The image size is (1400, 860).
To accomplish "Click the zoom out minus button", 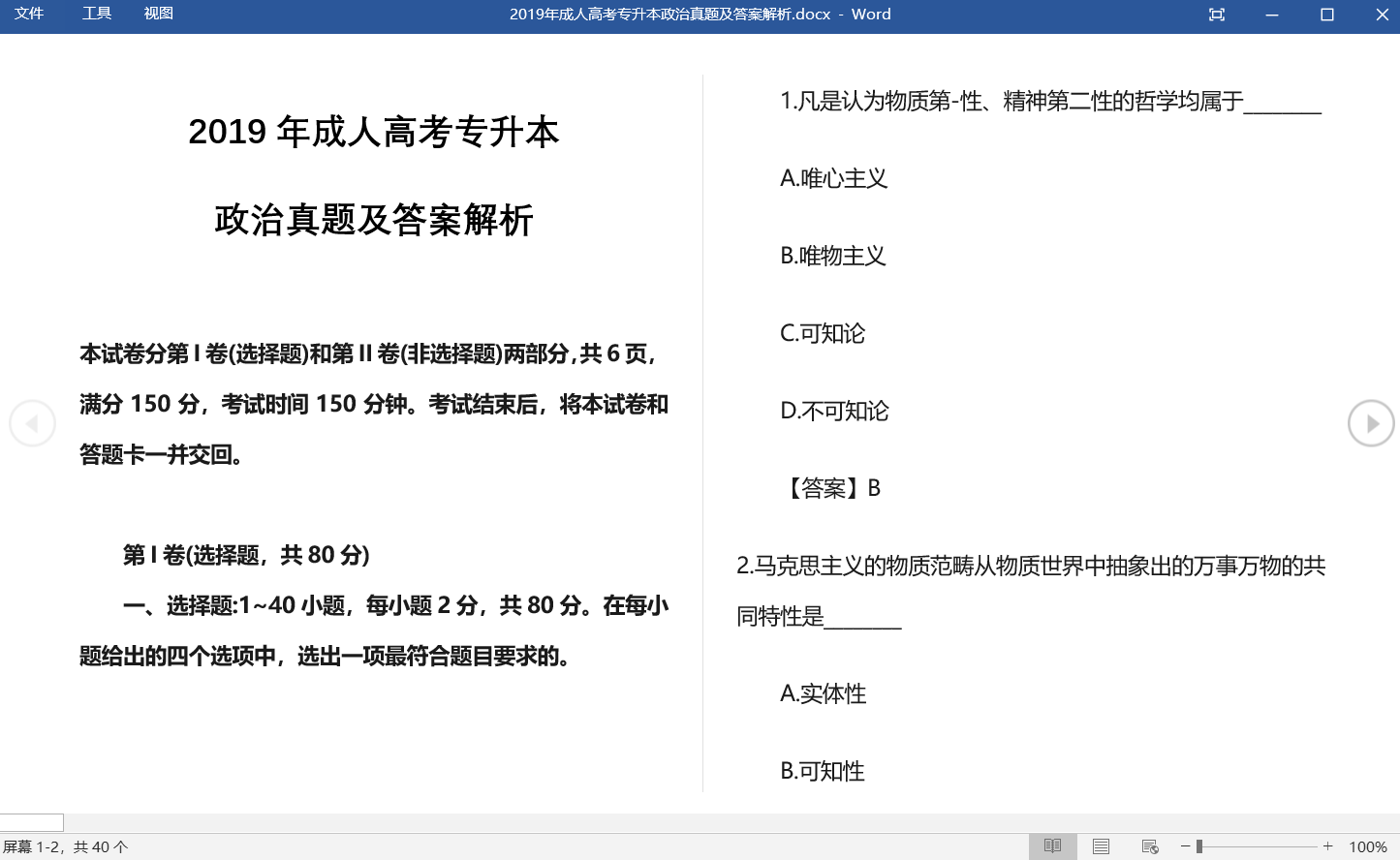I will coord(1185,846).
